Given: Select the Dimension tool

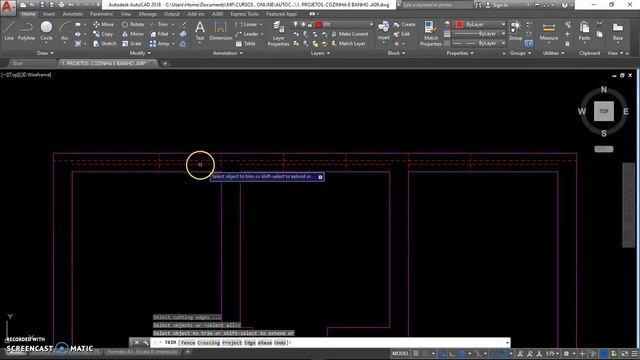Looking at the screenshot, I should click(220, 31).
